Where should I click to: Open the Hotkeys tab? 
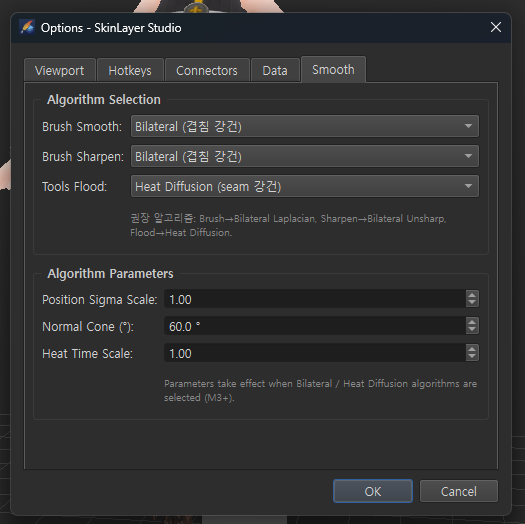point(130,70)
